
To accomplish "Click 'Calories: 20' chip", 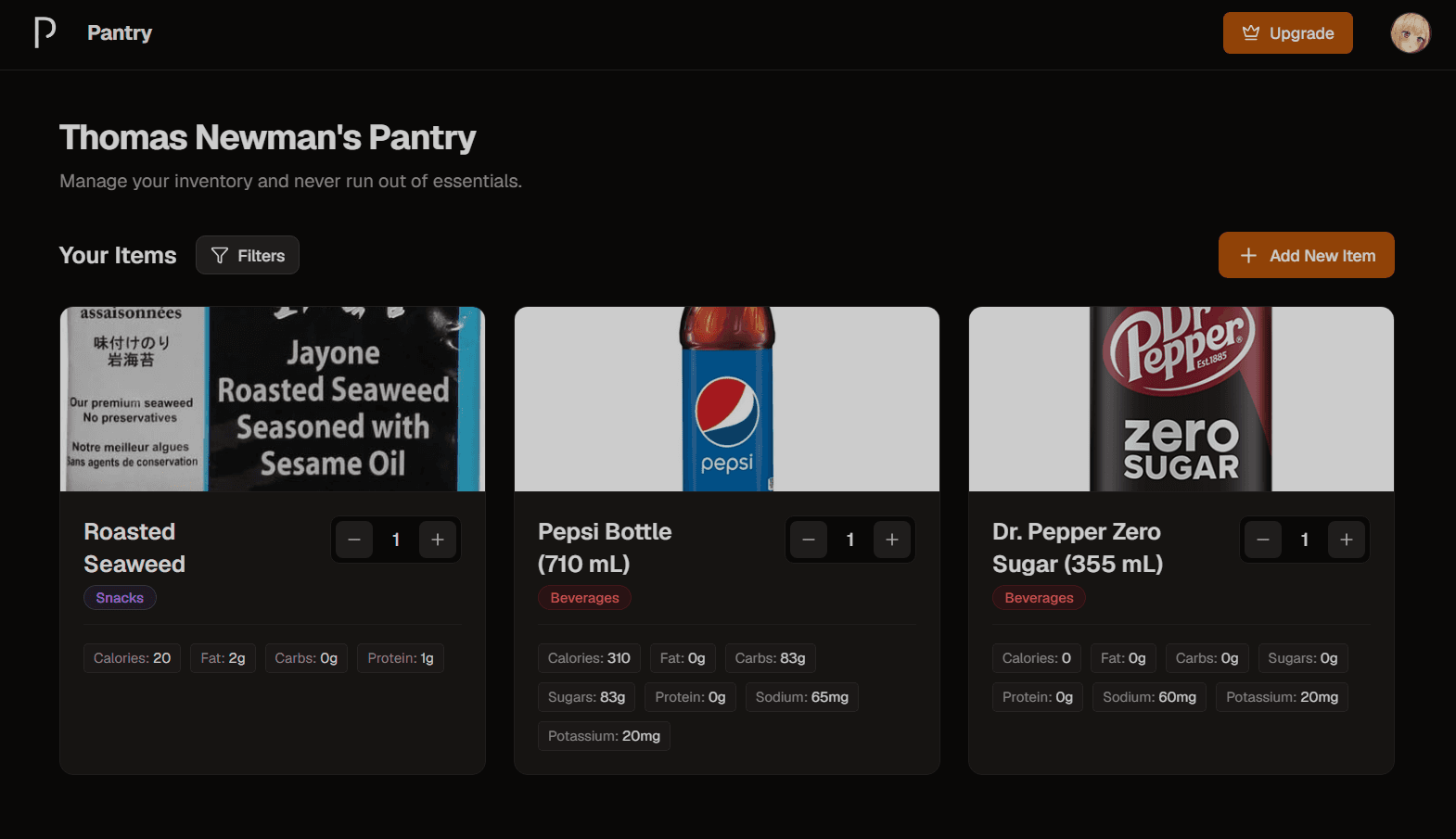I will click(132, 658).
